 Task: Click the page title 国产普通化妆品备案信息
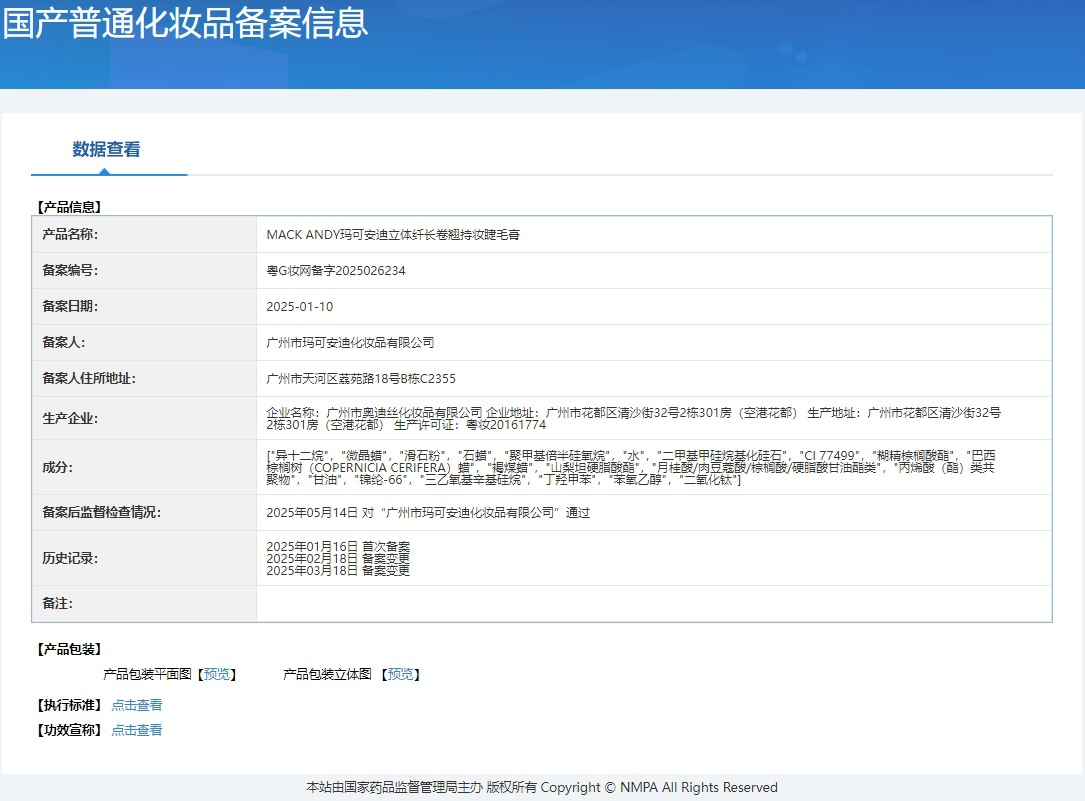[x=185, y=23]
